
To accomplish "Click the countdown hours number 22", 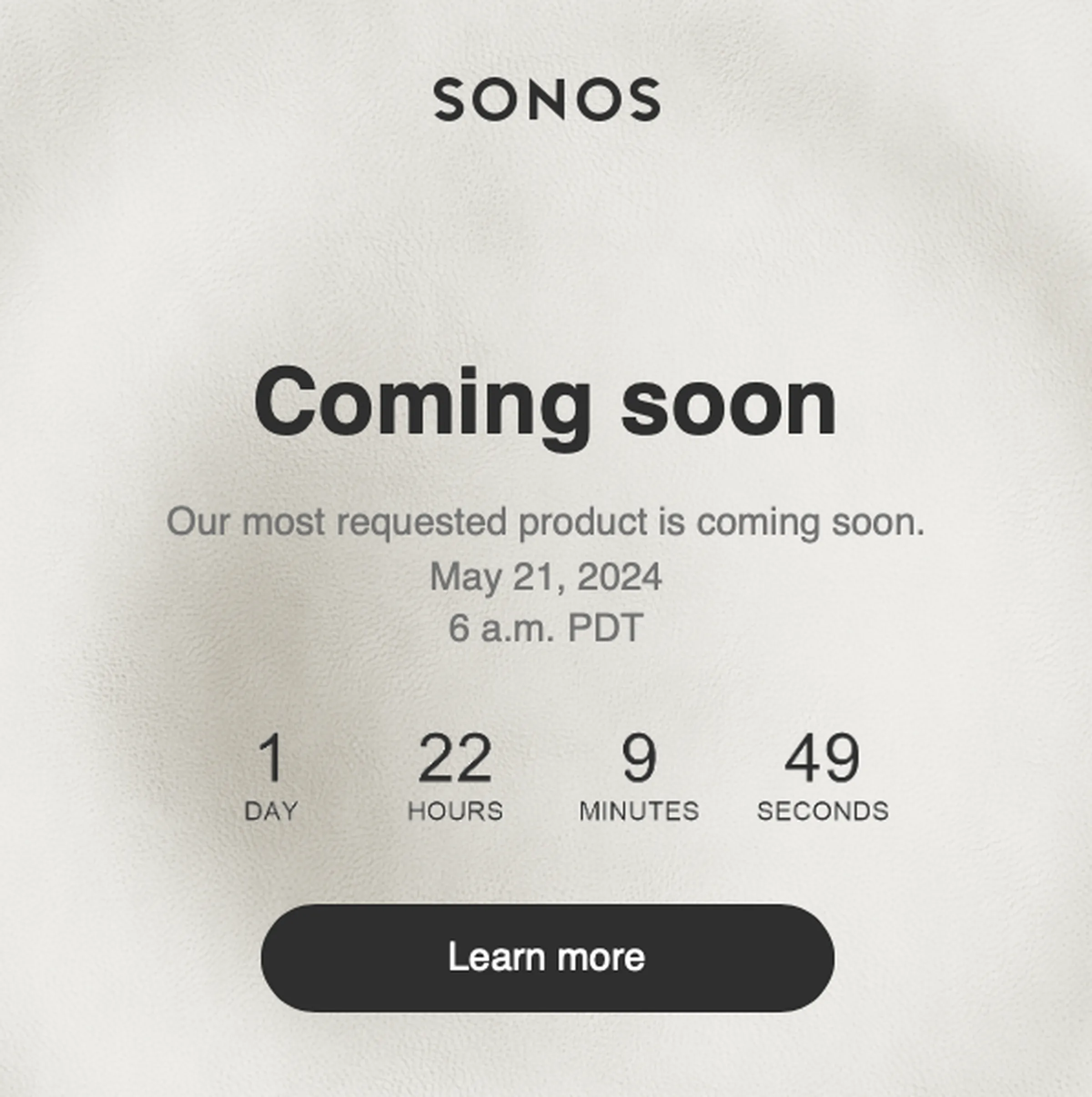I will [455, 758].
